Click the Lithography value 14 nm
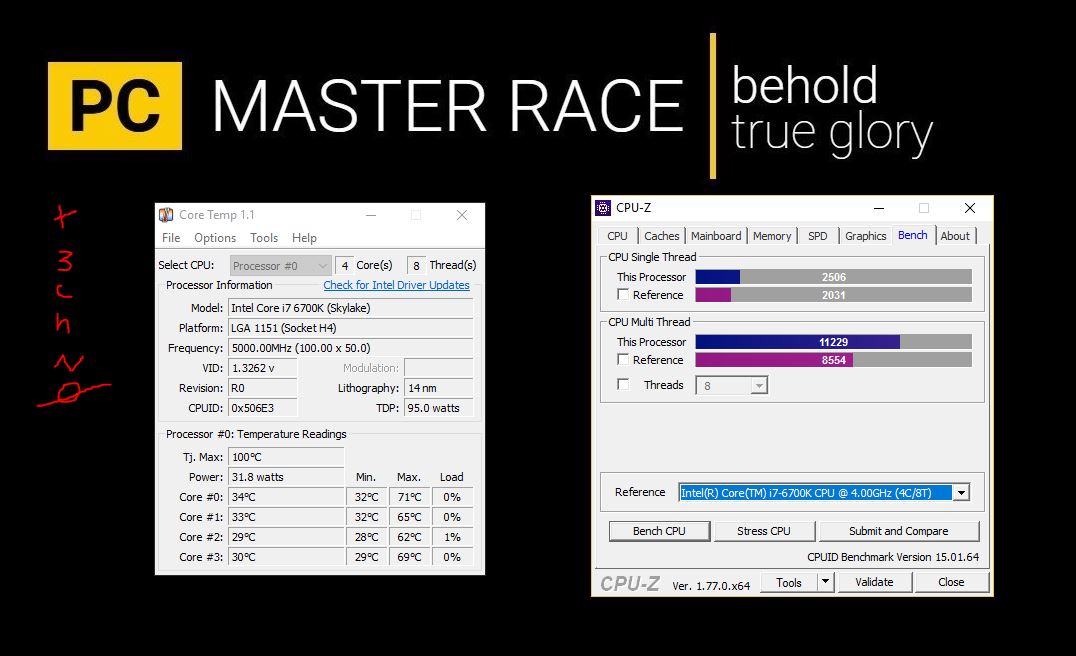Image resolution: width=1076 pixels, height=656 pixels. tap(438, 388)
